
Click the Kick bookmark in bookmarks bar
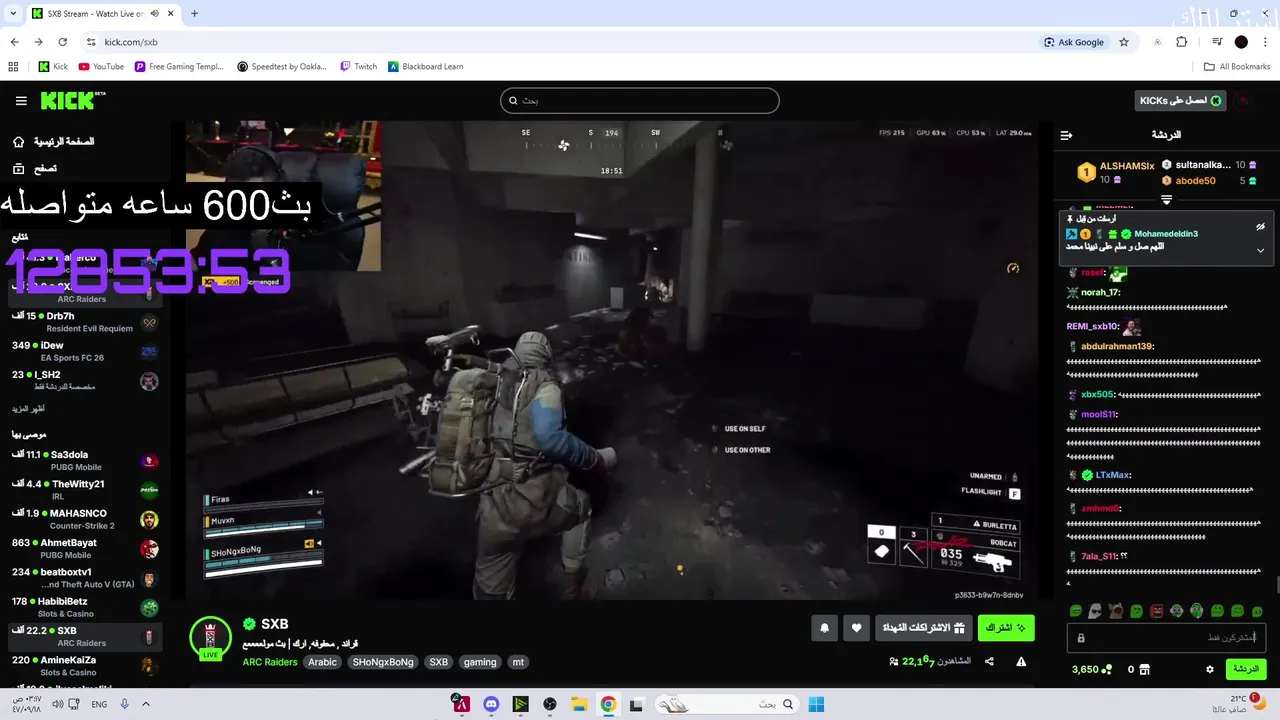(x=53, y=67)
